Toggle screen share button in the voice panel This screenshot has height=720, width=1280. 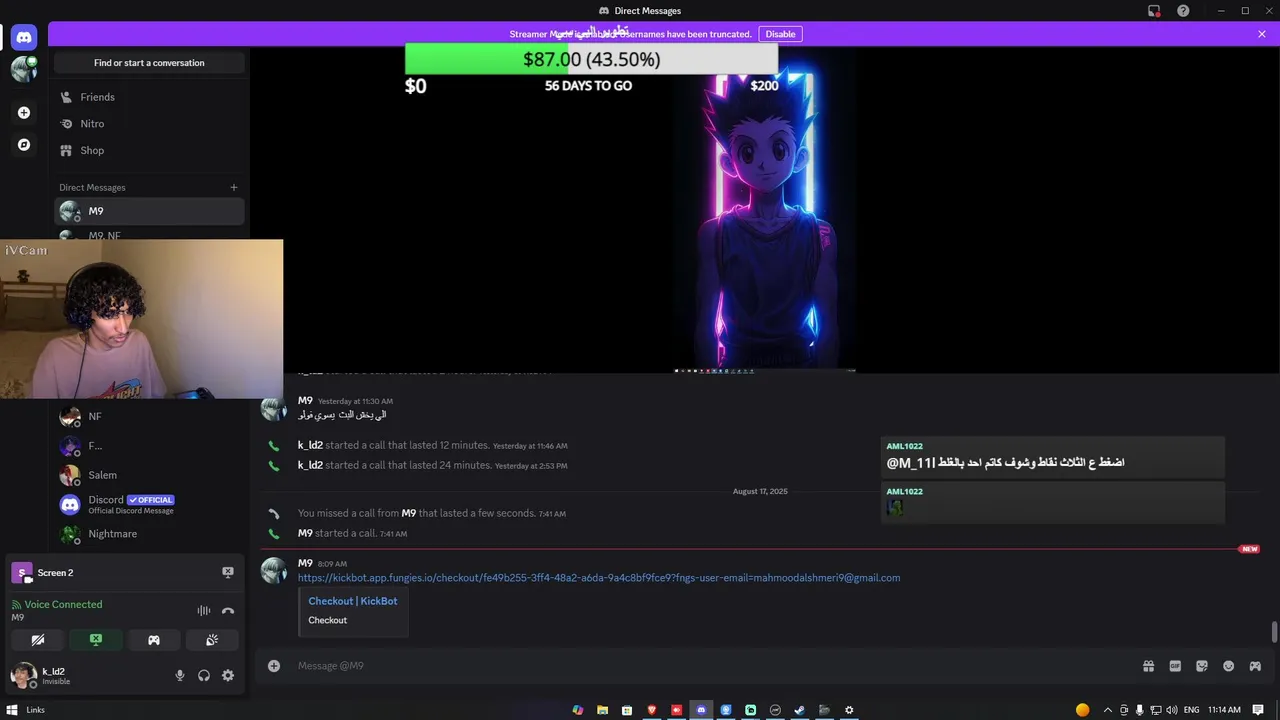[x=96, y=640]
